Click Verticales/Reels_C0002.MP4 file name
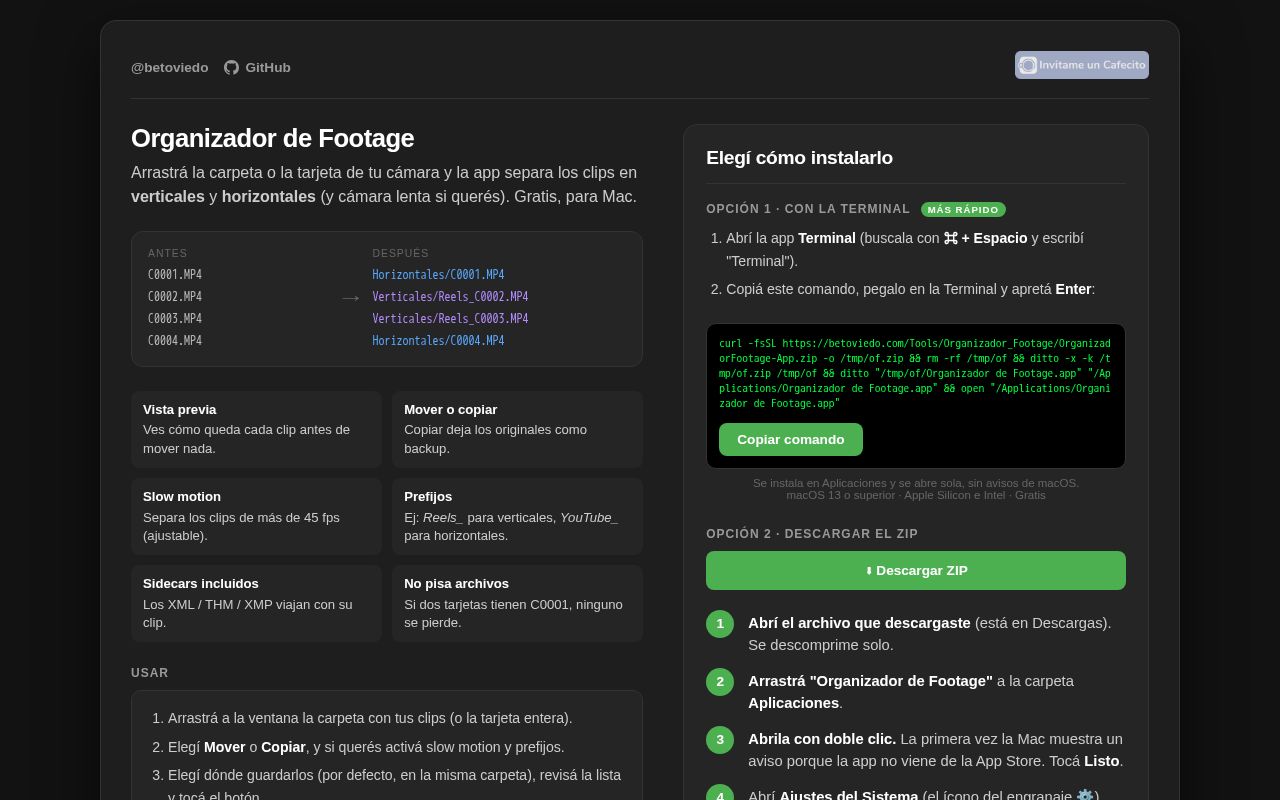The height and width of the screenshot is (800, 1280). point(450,297)
